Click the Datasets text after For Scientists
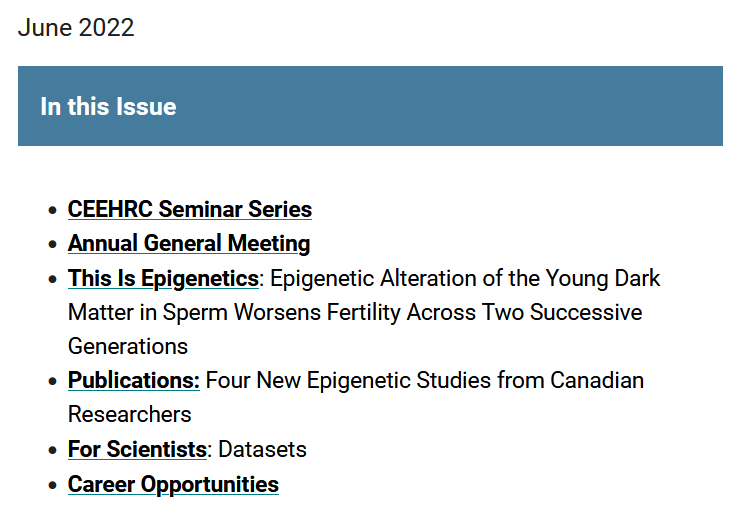 pyautogui.click(x=262, y=449)
